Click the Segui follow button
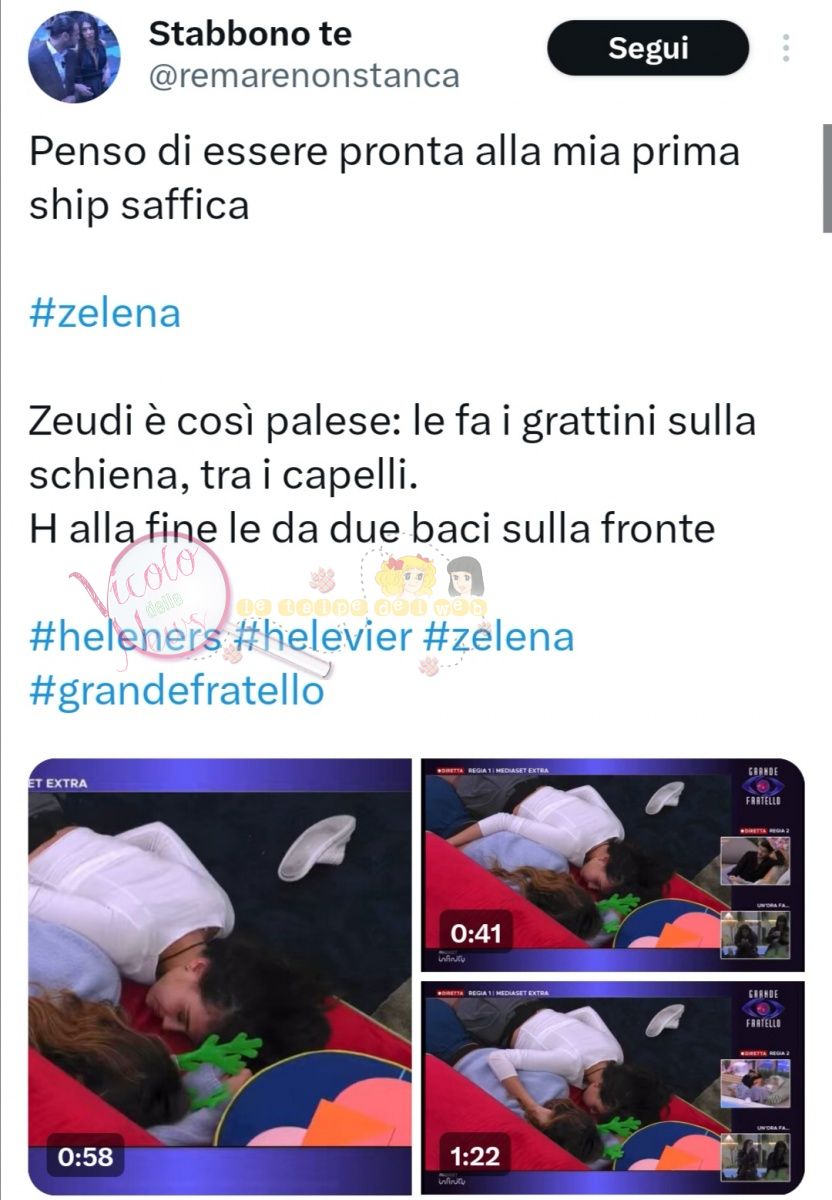This screenshot has width=832, height=1200. point(647,49)
